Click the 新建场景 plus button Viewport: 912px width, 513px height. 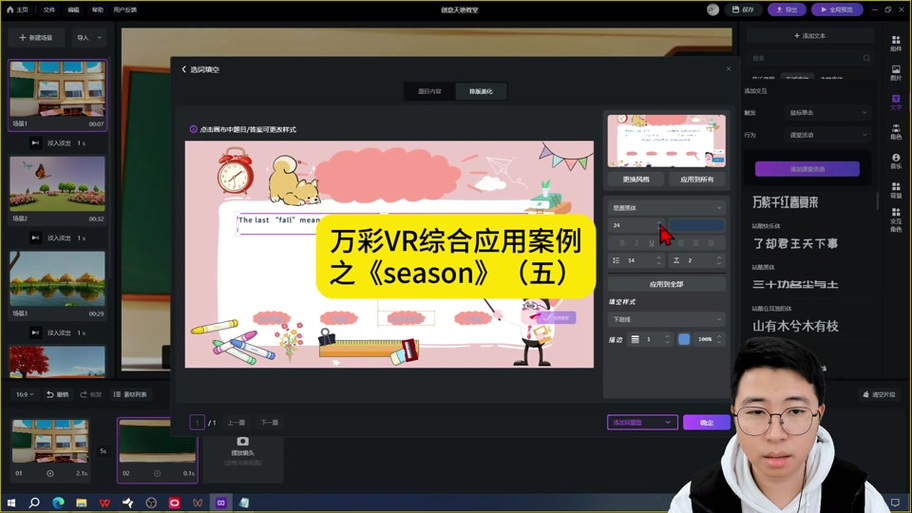35,38
